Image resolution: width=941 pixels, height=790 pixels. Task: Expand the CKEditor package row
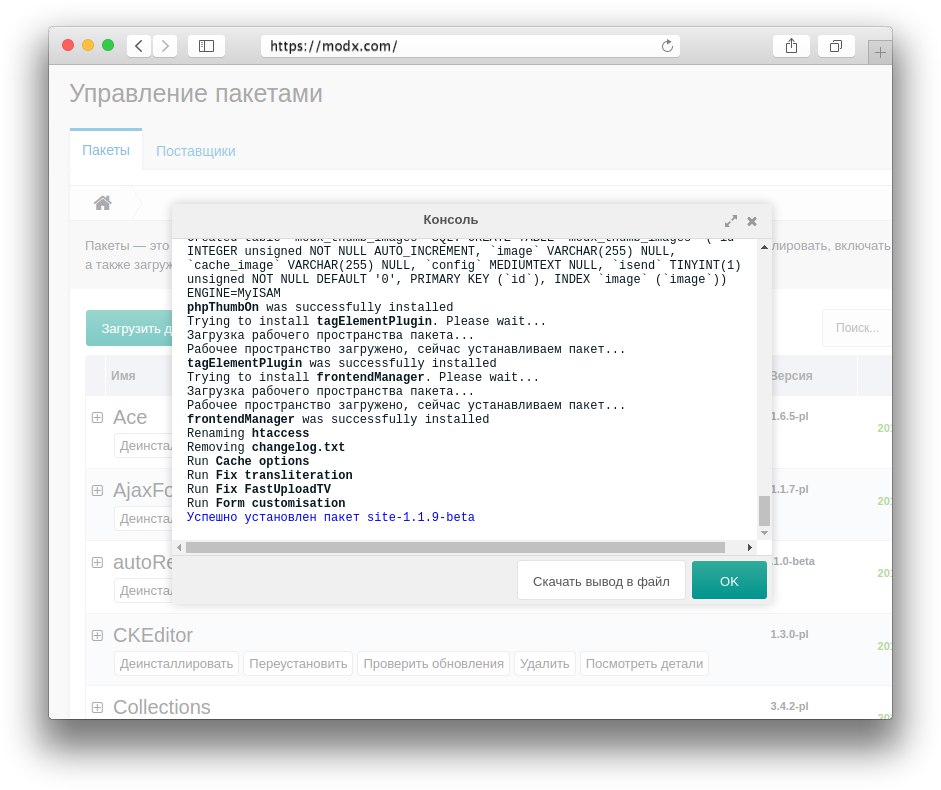97,635
